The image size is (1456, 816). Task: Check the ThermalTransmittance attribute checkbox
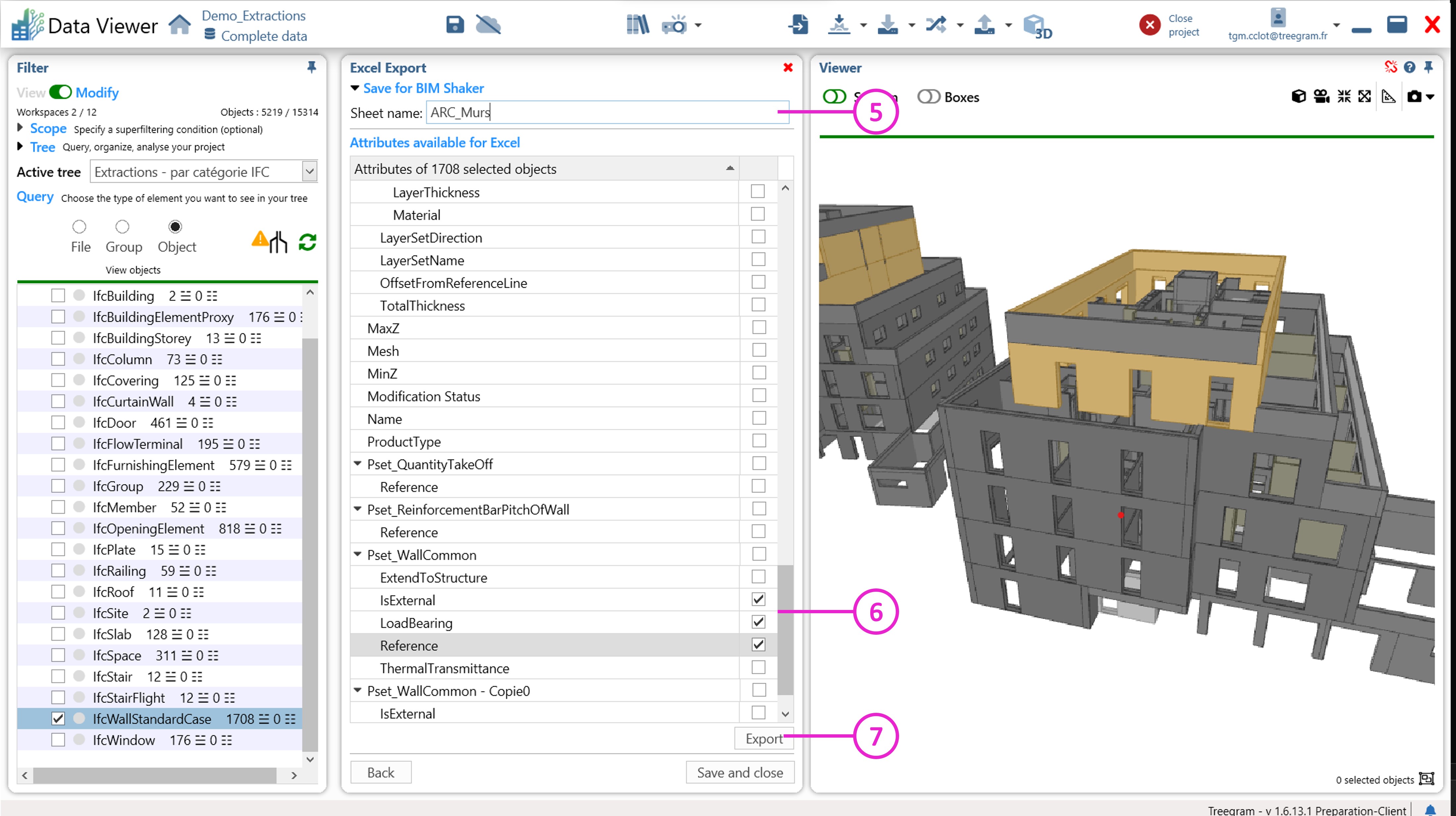pos(758,667)
